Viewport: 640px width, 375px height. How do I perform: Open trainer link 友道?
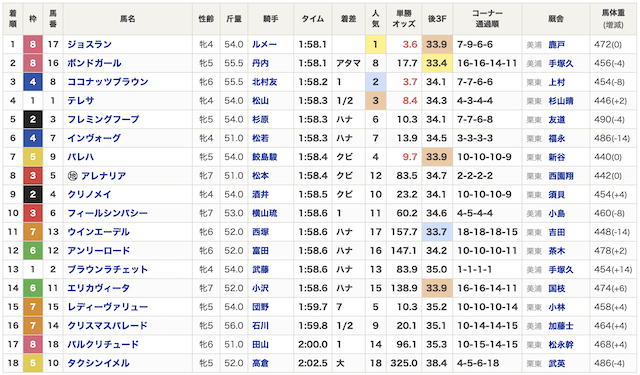click(x=557, y=120)
